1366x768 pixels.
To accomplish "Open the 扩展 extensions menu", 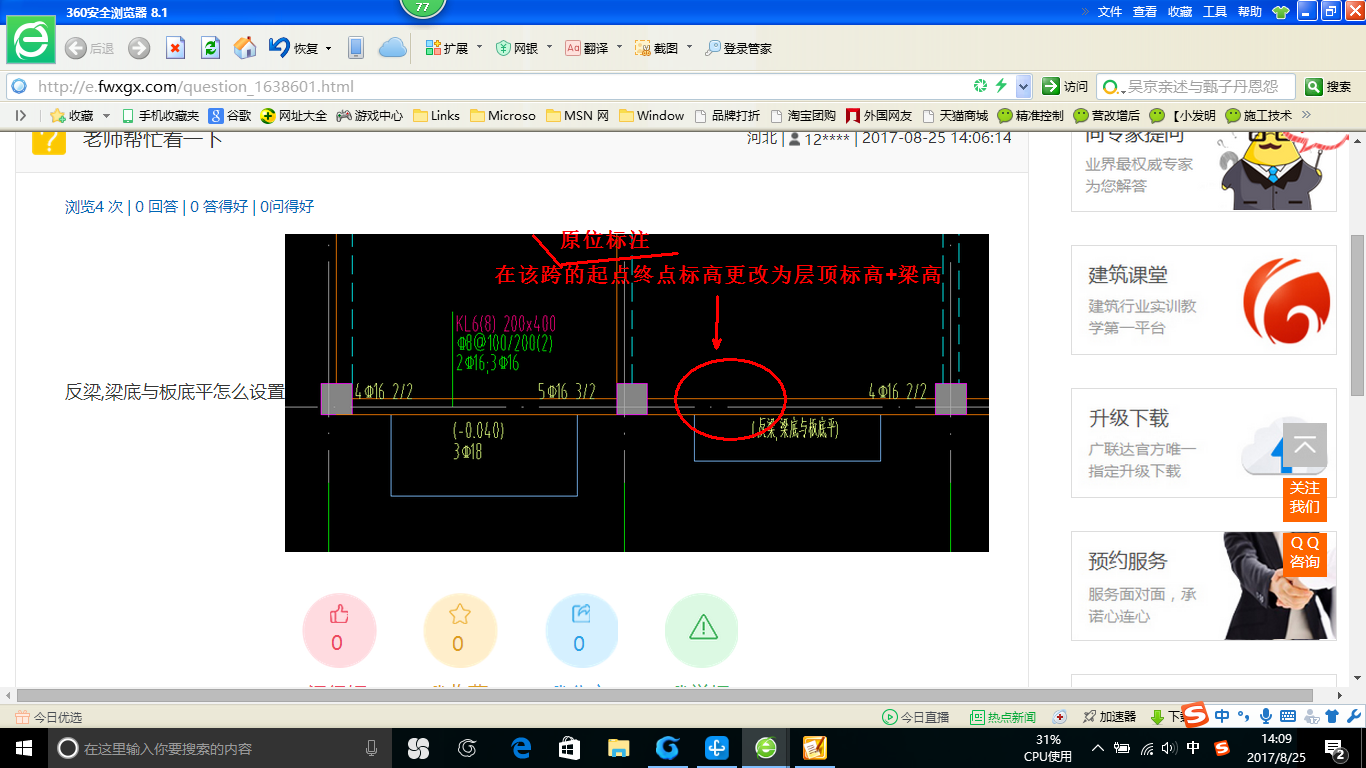I will pyautogui.click(x=446, y=48).
